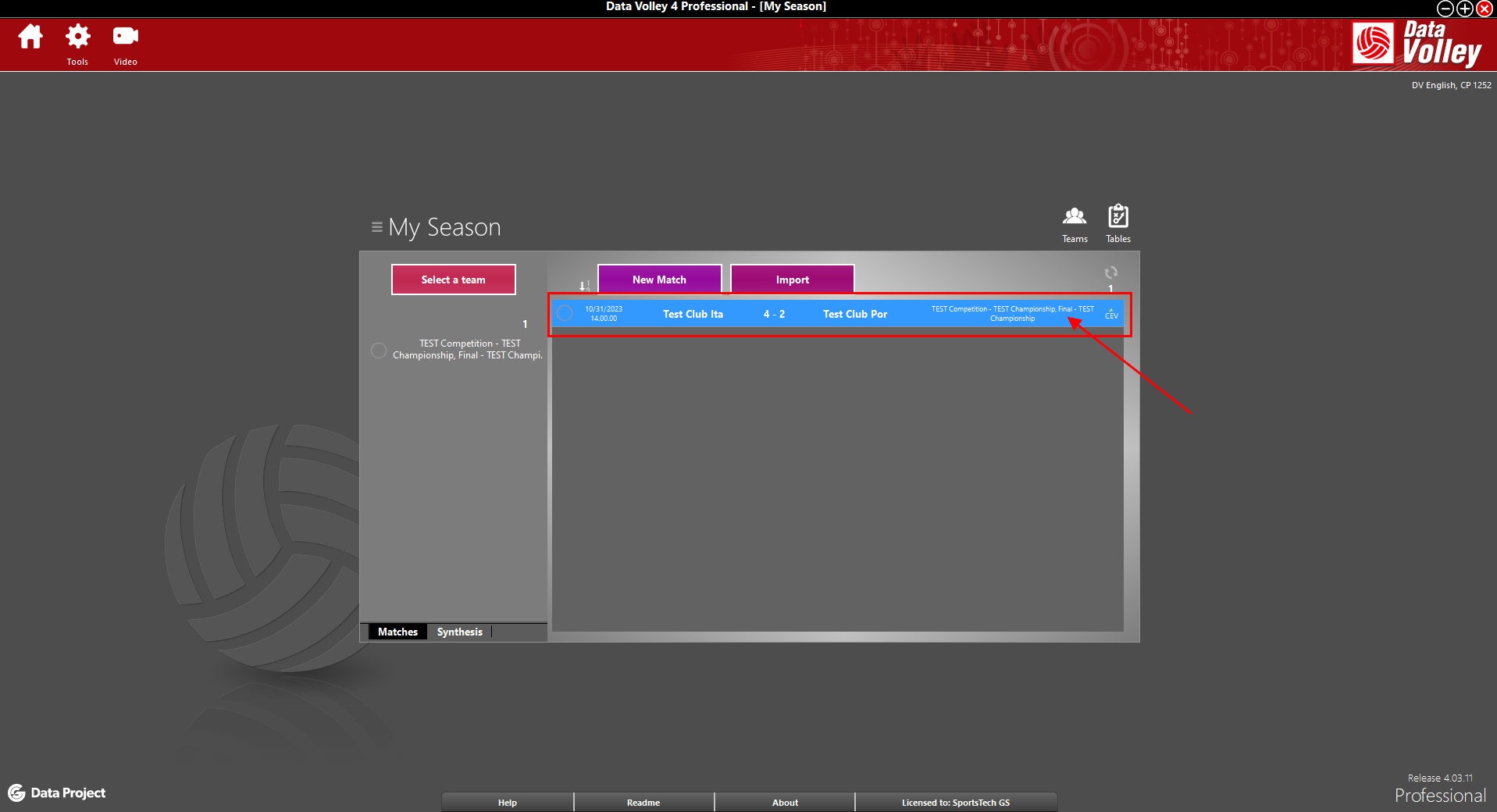Viewport: 1497px width, 812px height.
Task: Create a New Match
Action: [x=659, y=280]
